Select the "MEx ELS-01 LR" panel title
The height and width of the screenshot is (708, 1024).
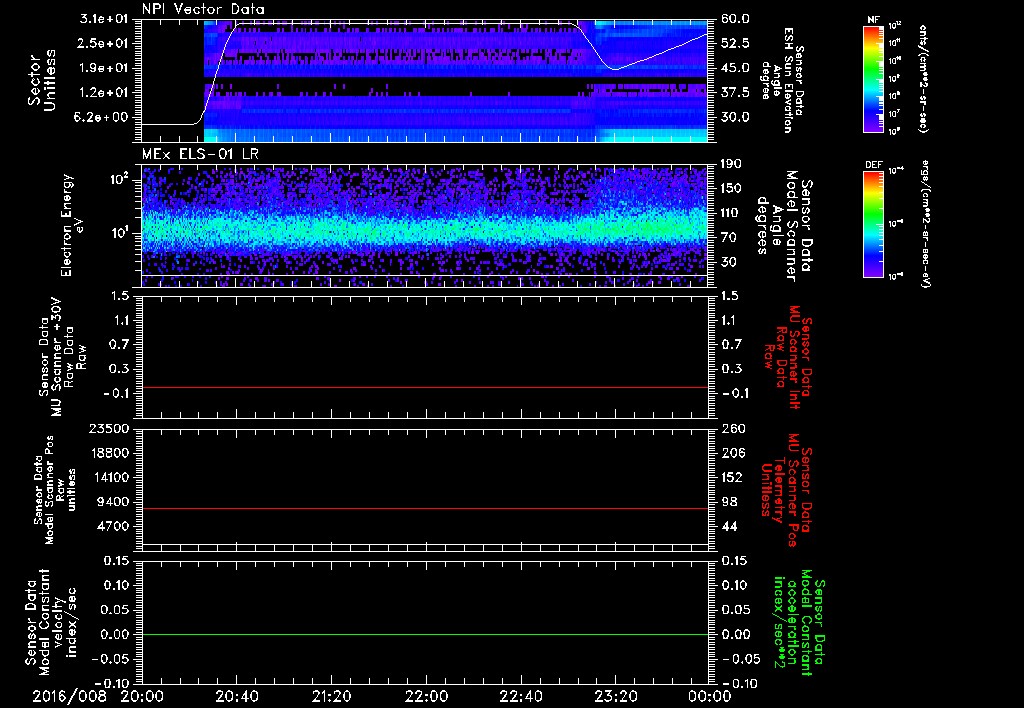[200, 154]
